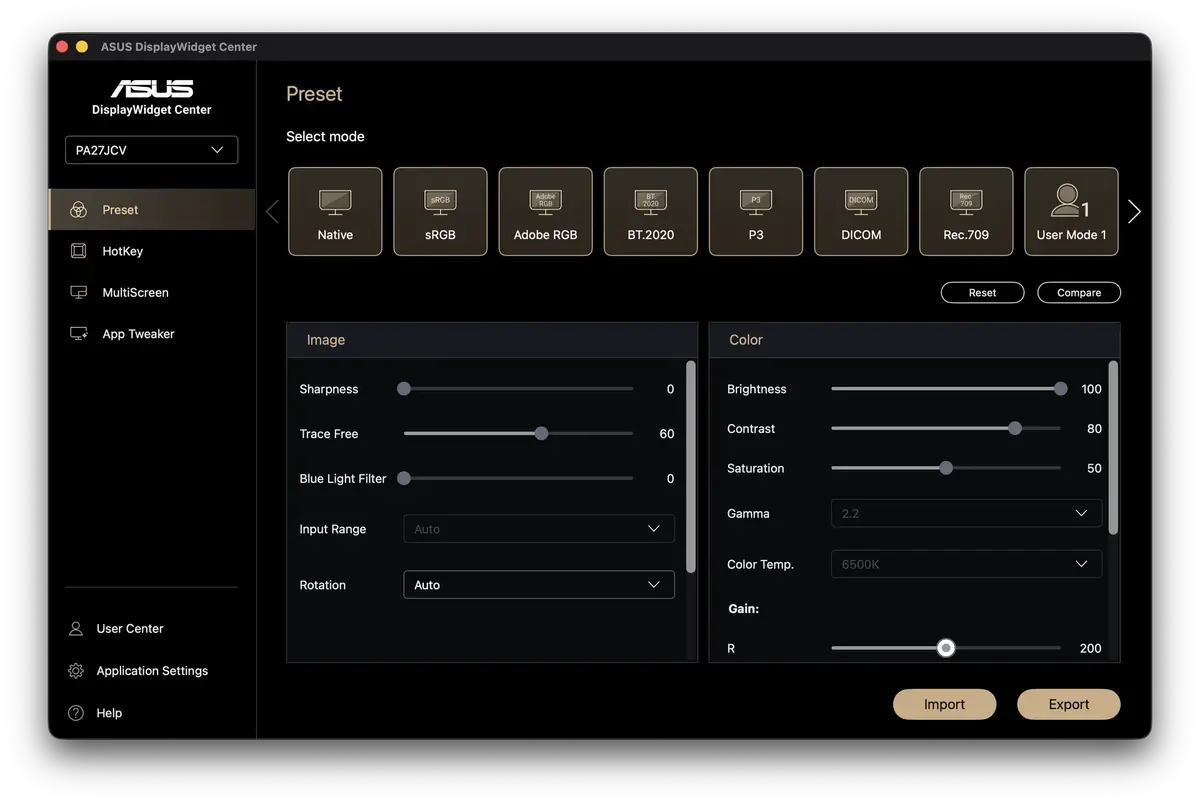Click the Reset button
Screen dimensions: 1200x803
pyautogui.click(x=982, y=293)
